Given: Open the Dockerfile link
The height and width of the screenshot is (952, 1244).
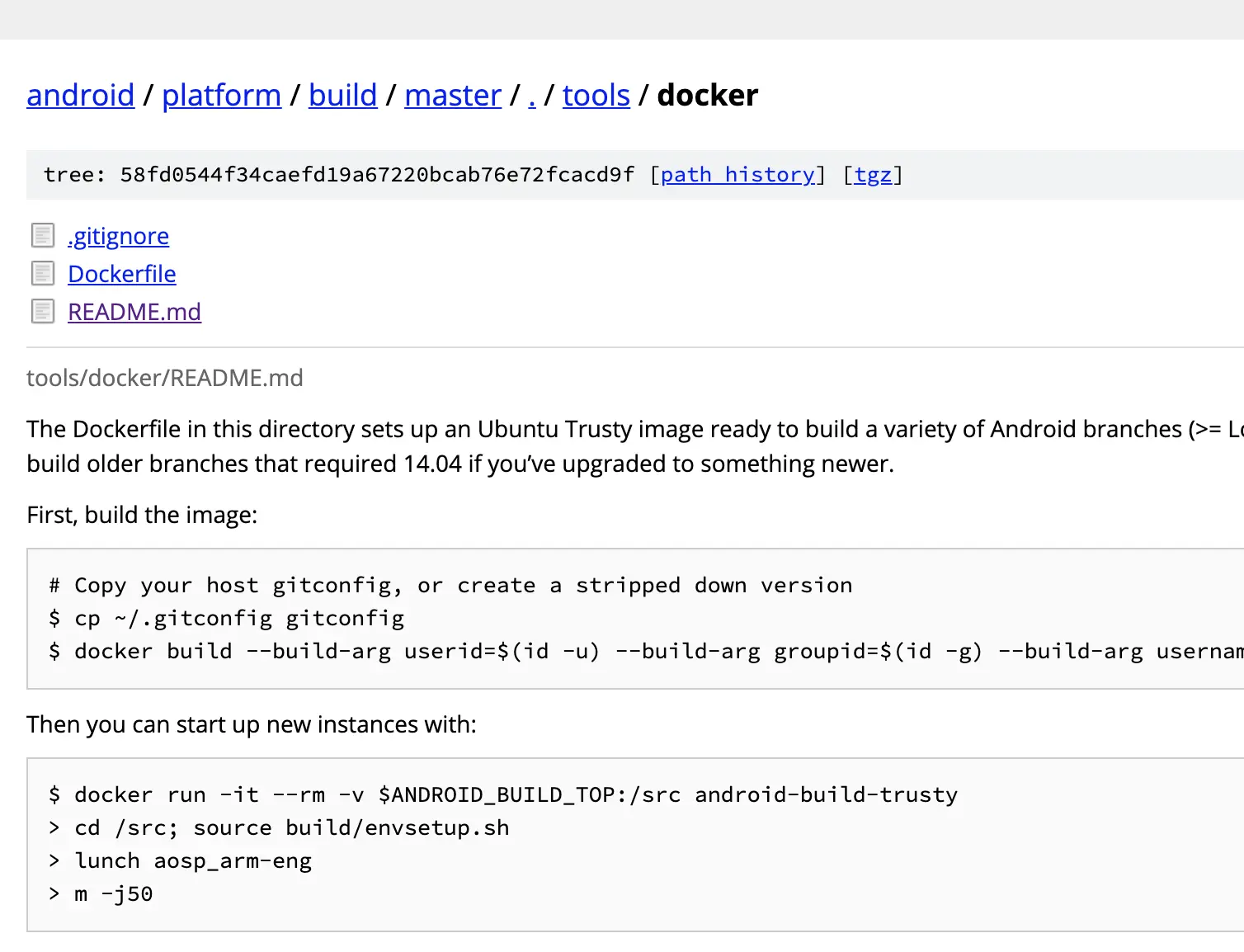Looking at the screenshot, I should tap(122, 274).
